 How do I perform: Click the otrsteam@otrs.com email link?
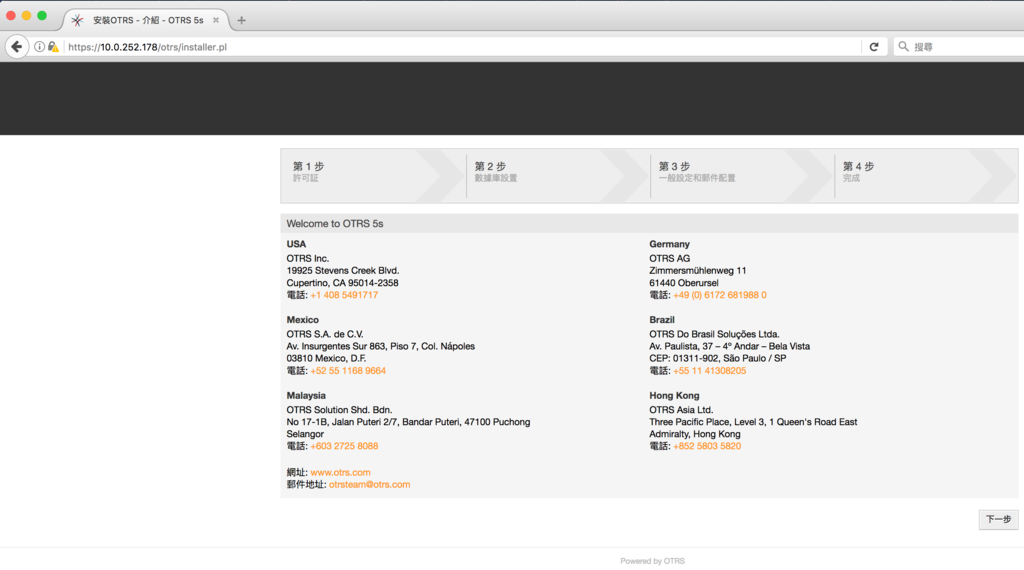pyautogui.click(x=370, y=484)
